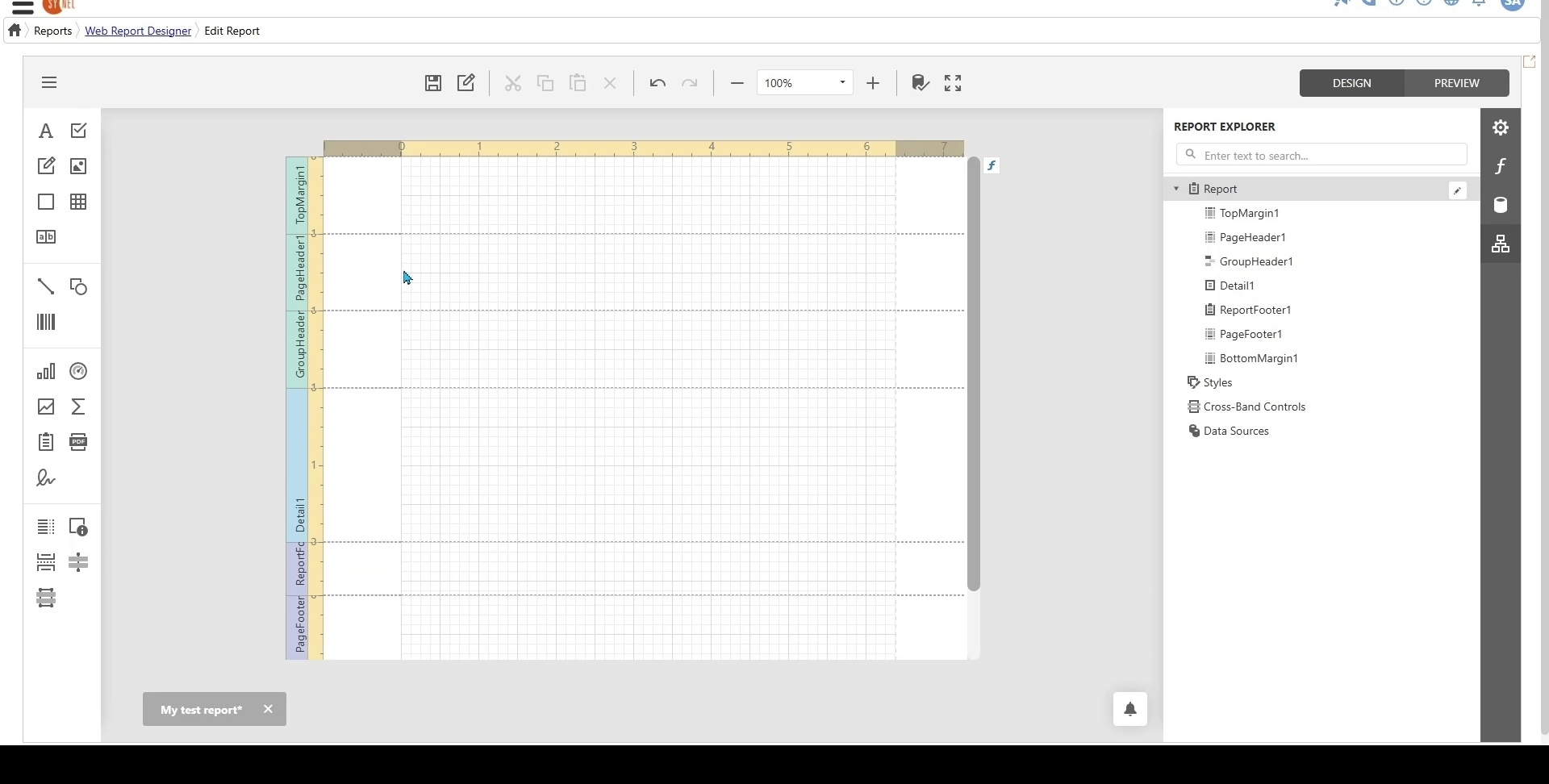Click the Delete X toolbar icon

click(610, 83)
